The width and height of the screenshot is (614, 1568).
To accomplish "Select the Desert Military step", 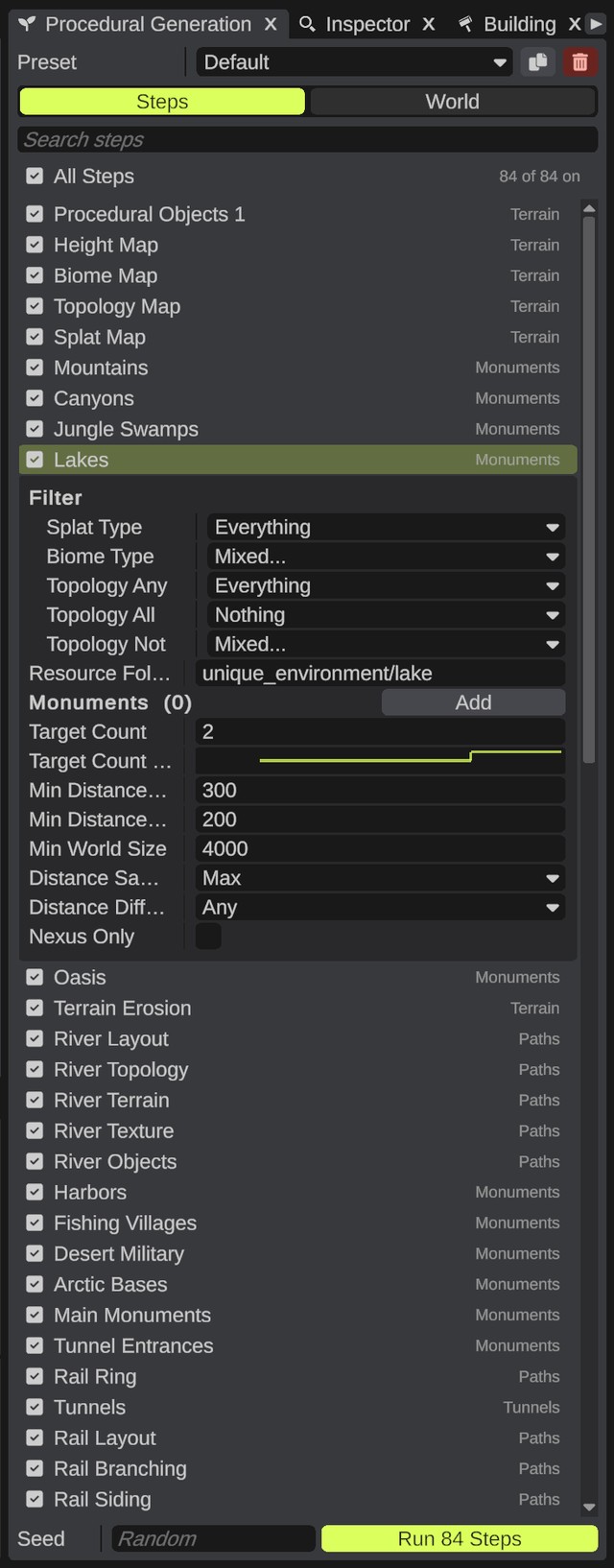I will pos(297,1253).
